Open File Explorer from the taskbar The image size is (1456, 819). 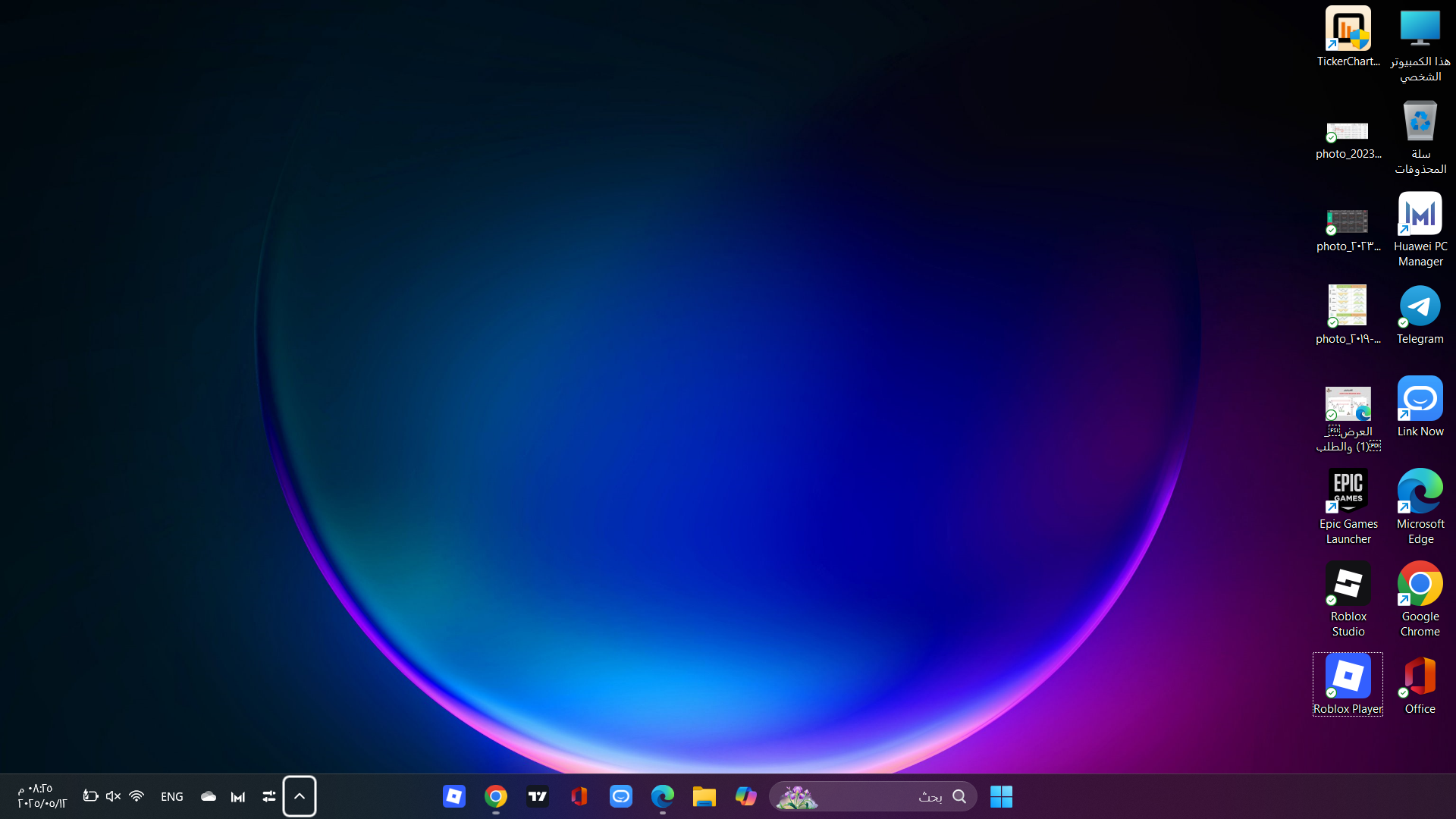pyautogui.click(x=704, y=796)
